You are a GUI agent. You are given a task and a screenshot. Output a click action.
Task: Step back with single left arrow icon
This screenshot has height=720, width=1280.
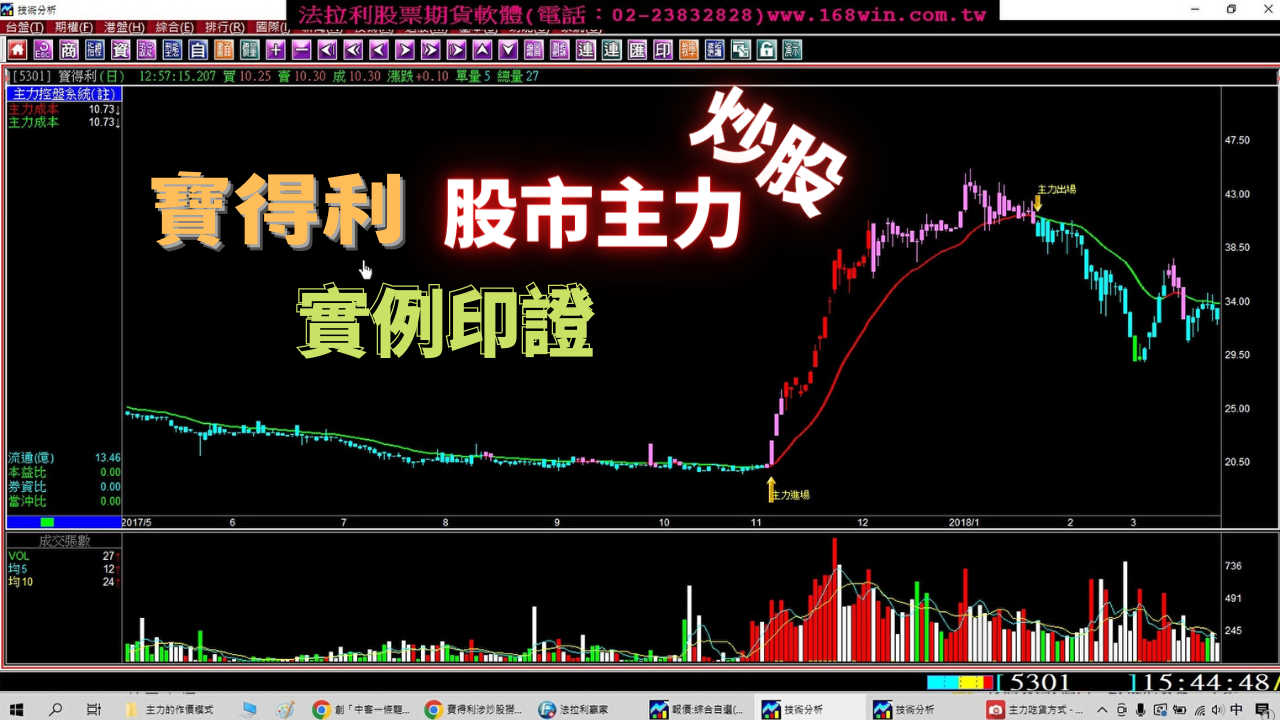click(x=379, y=50)
